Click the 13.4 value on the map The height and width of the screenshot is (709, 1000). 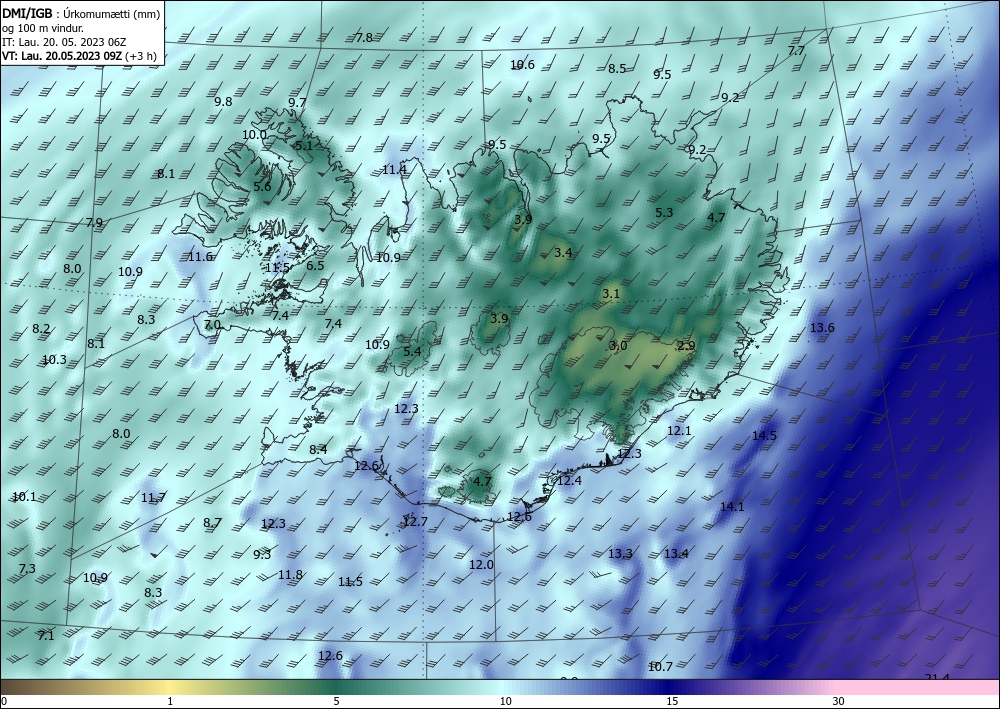(x=676, y=553)
